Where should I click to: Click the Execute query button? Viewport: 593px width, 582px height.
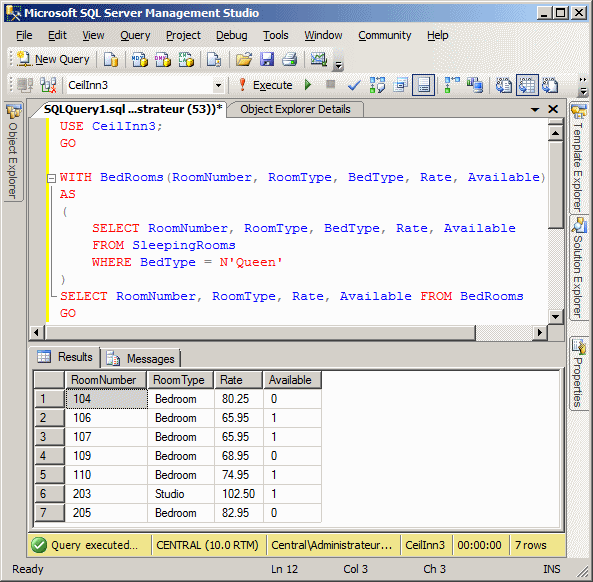tap(266, 85)
